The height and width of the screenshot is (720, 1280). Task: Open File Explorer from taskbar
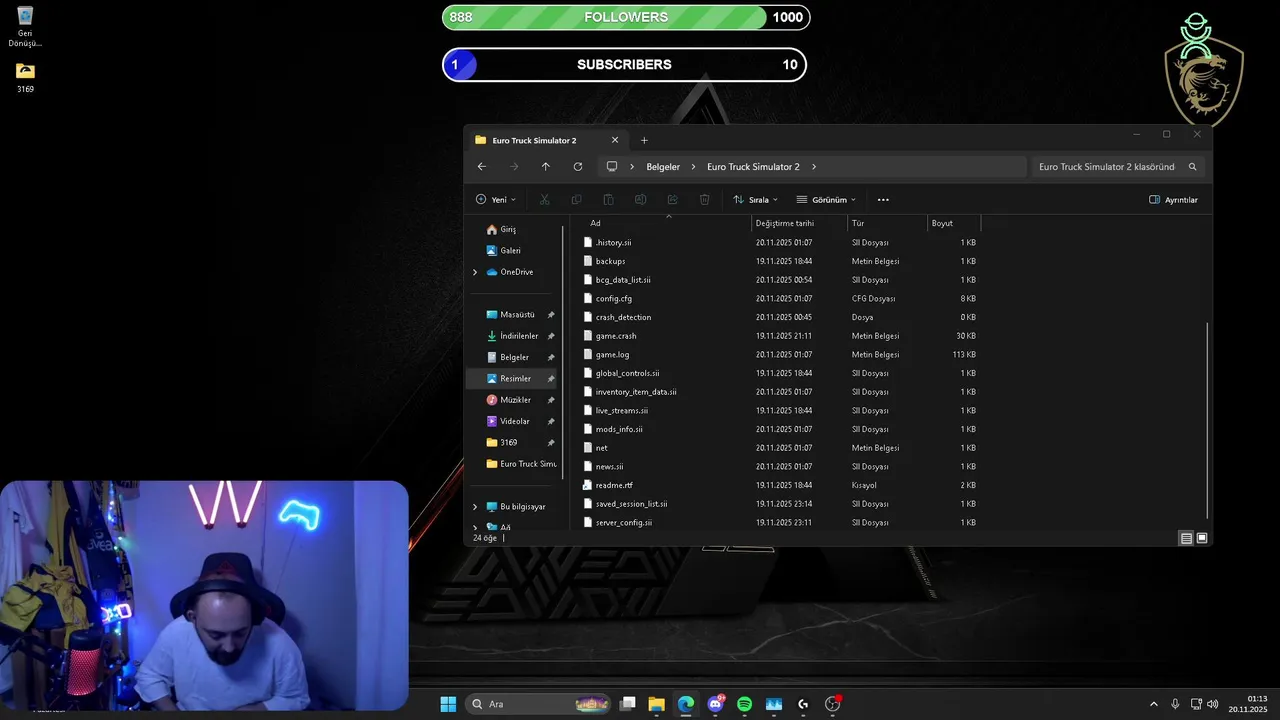[x=656, y=704]
